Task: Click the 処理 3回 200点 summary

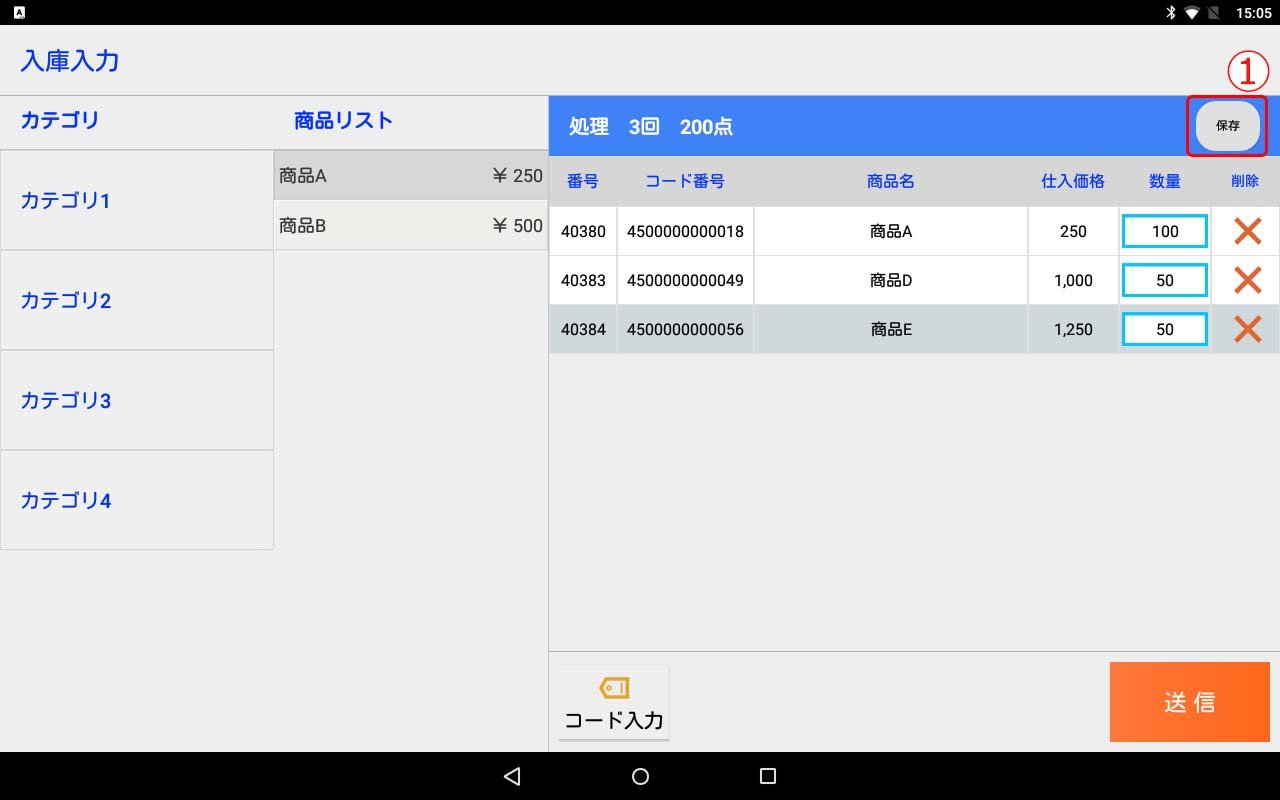Action: click(x=651, y=127)
